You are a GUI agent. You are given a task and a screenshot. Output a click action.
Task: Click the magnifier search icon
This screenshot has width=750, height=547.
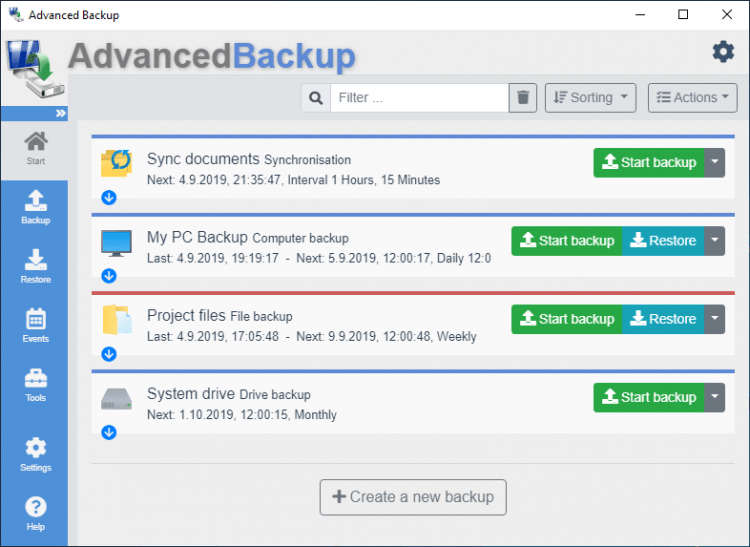[x=316, y=97]
